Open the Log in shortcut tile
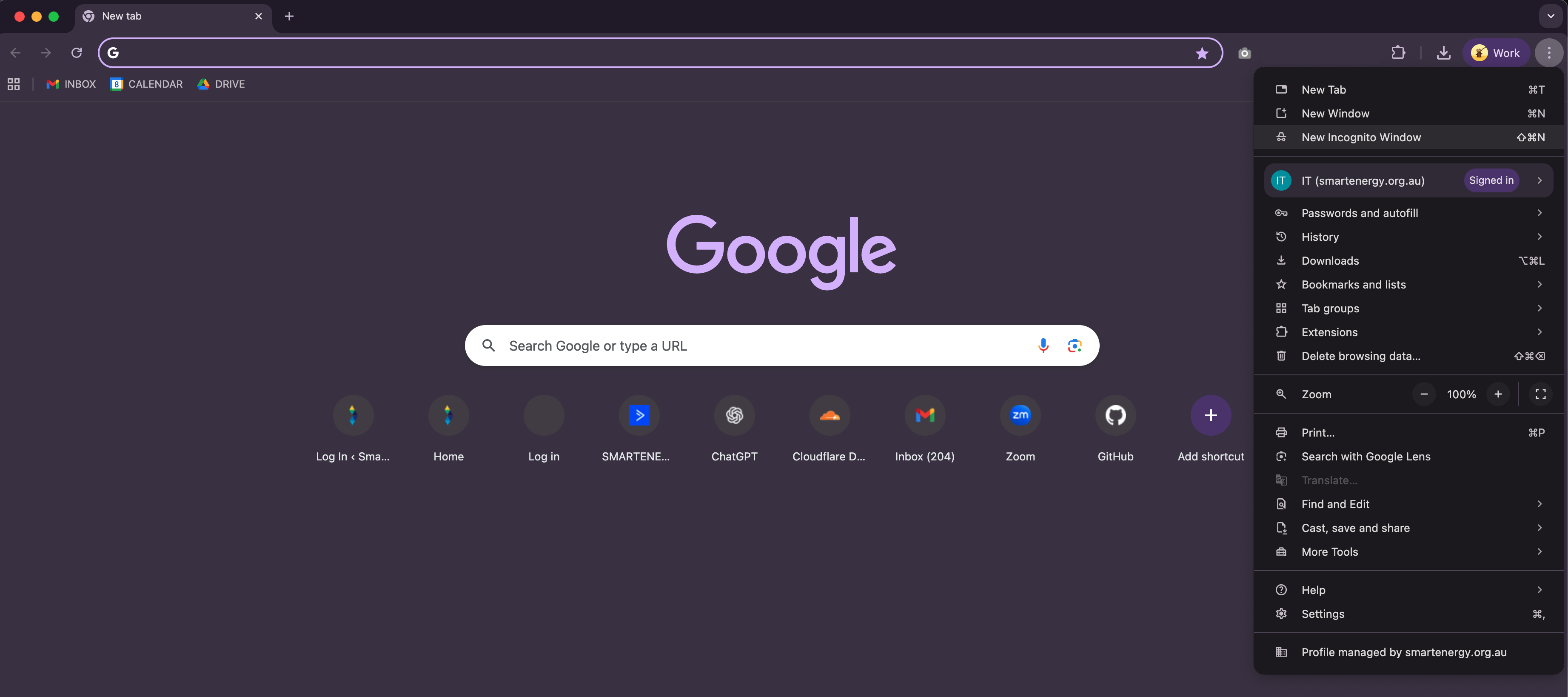This screenshot has height=697, width=1568. coord(544,428)
